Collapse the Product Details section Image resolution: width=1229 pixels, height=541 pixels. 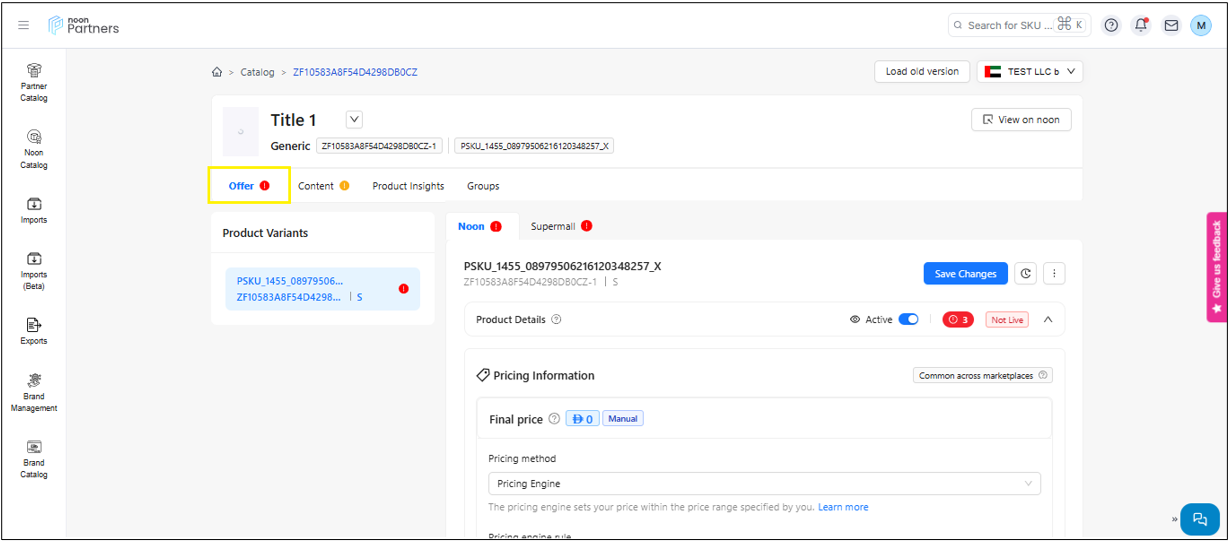[x=1048, y=320]
